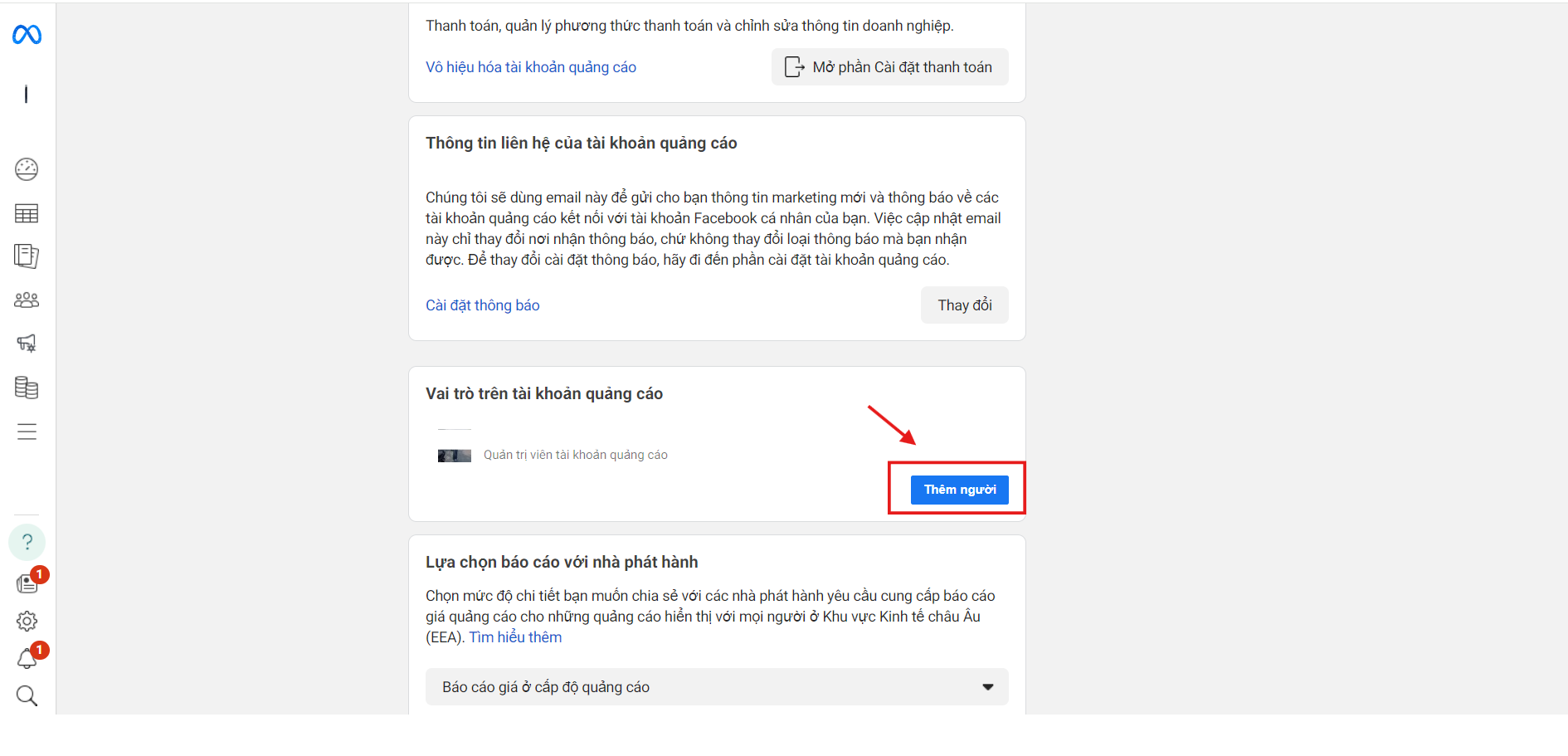The image size is (1568, 756).
Task: Open the news updates icon with badge
Action: click(27, 583)
